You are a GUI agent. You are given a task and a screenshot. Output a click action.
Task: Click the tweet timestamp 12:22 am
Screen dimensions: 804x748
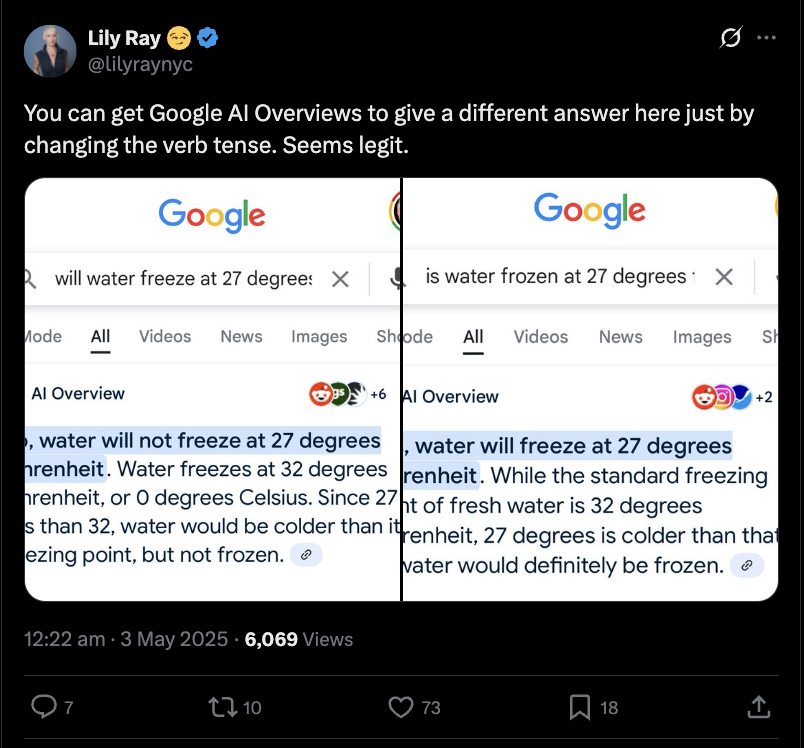pyautogui.click(x=66, y=639)
